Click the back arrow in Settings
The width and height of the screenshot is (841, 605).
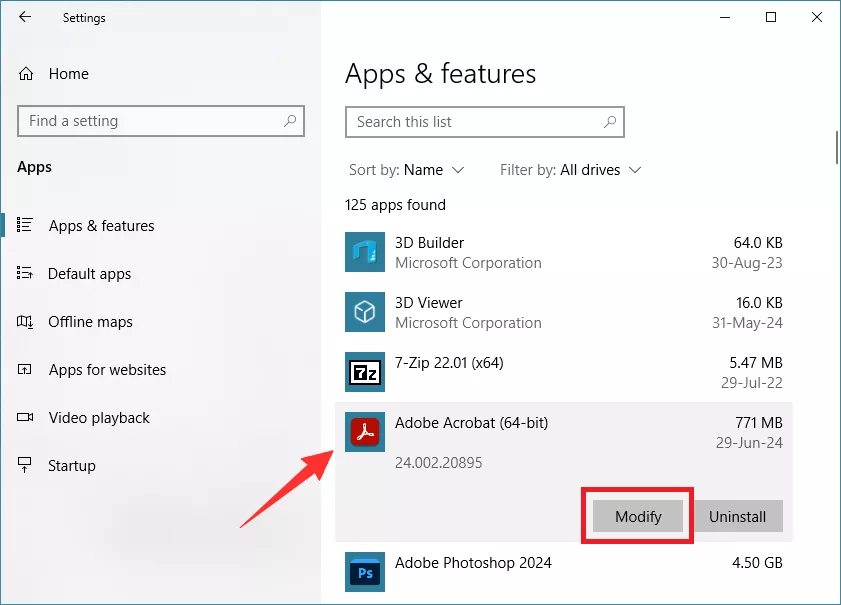click(x=24, y=17)
